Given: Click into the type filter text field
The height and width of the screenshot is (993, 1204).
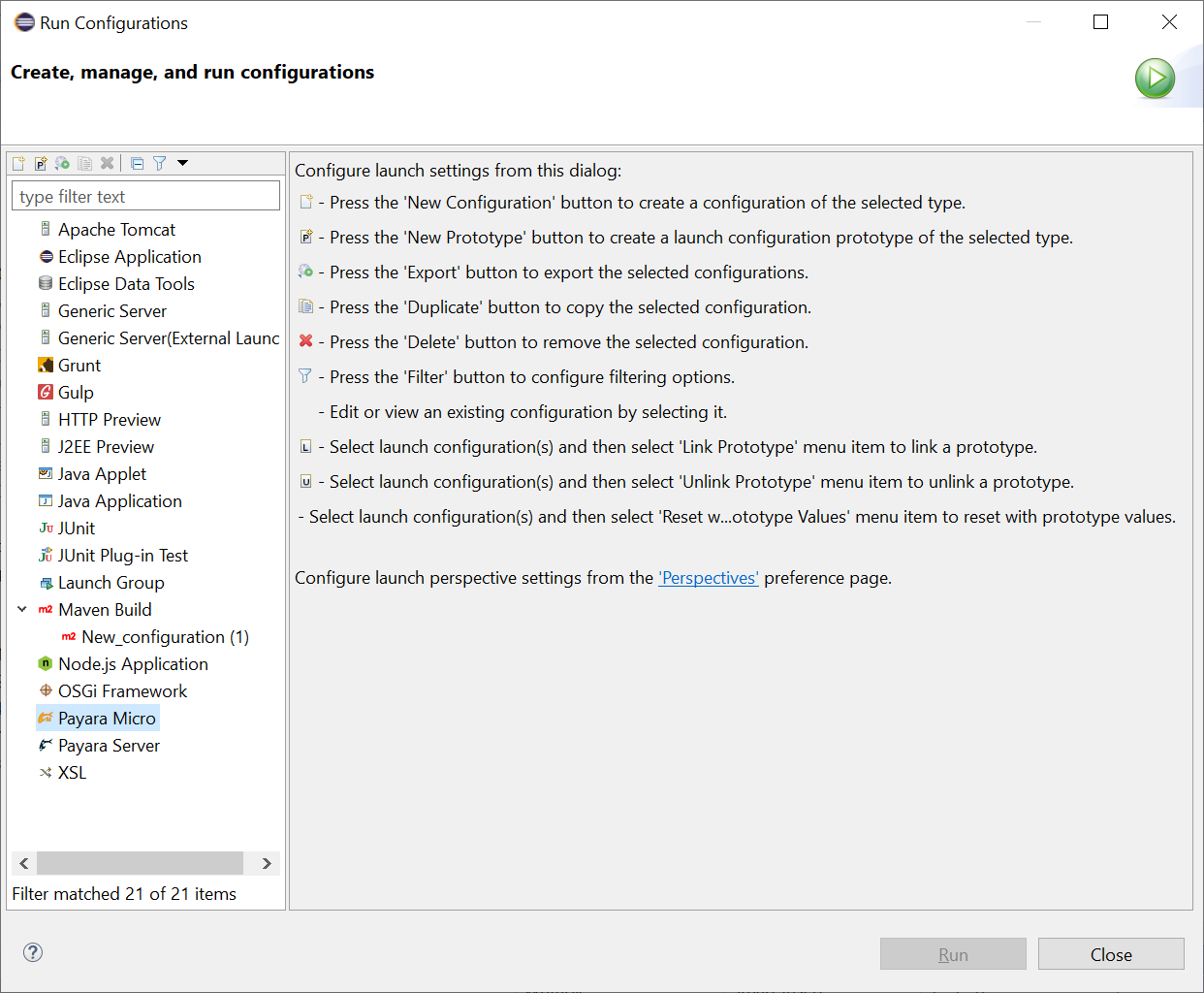Looking at the screenshot, I should click(x=145, y=197).
